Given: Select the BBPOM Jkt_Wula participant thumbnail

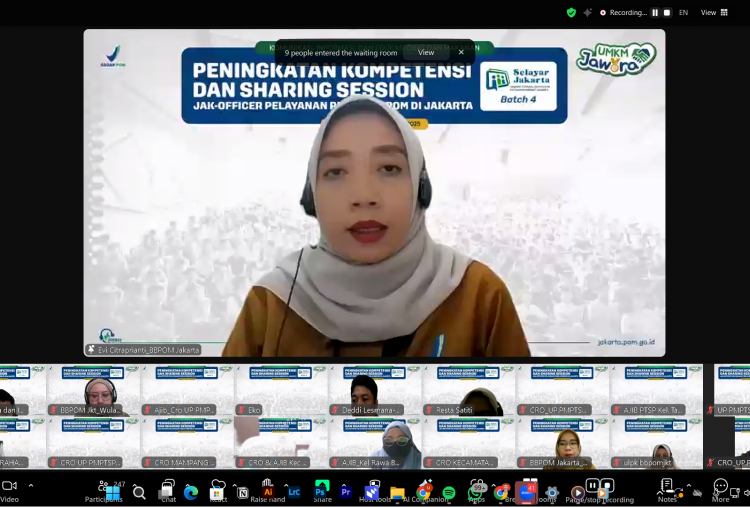Looking at the screenshot, I should [94, 390].
